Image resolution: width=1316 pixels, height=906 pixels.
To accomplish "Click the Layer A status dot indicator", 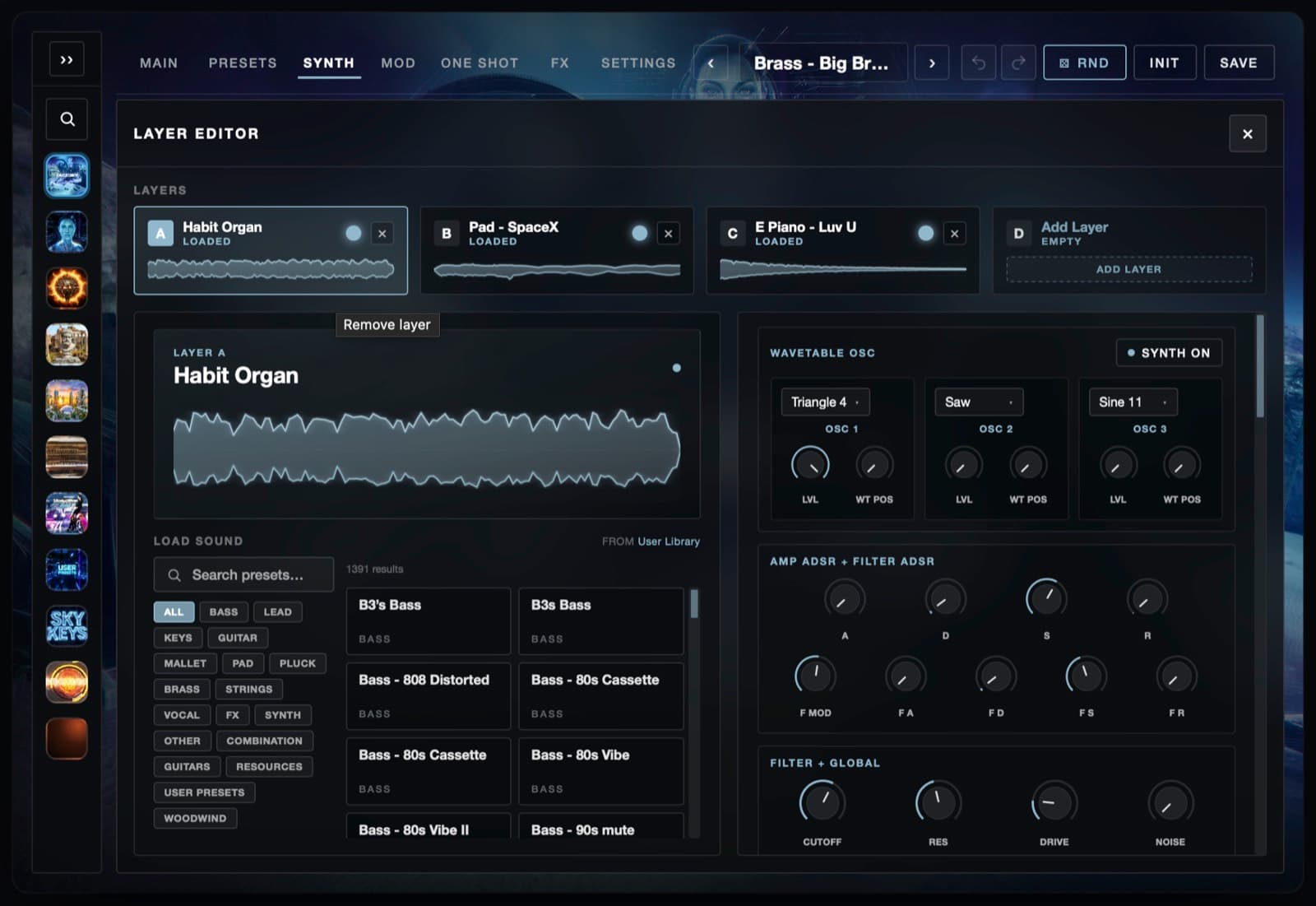I will pyautogui.click(x=676, y=368).
